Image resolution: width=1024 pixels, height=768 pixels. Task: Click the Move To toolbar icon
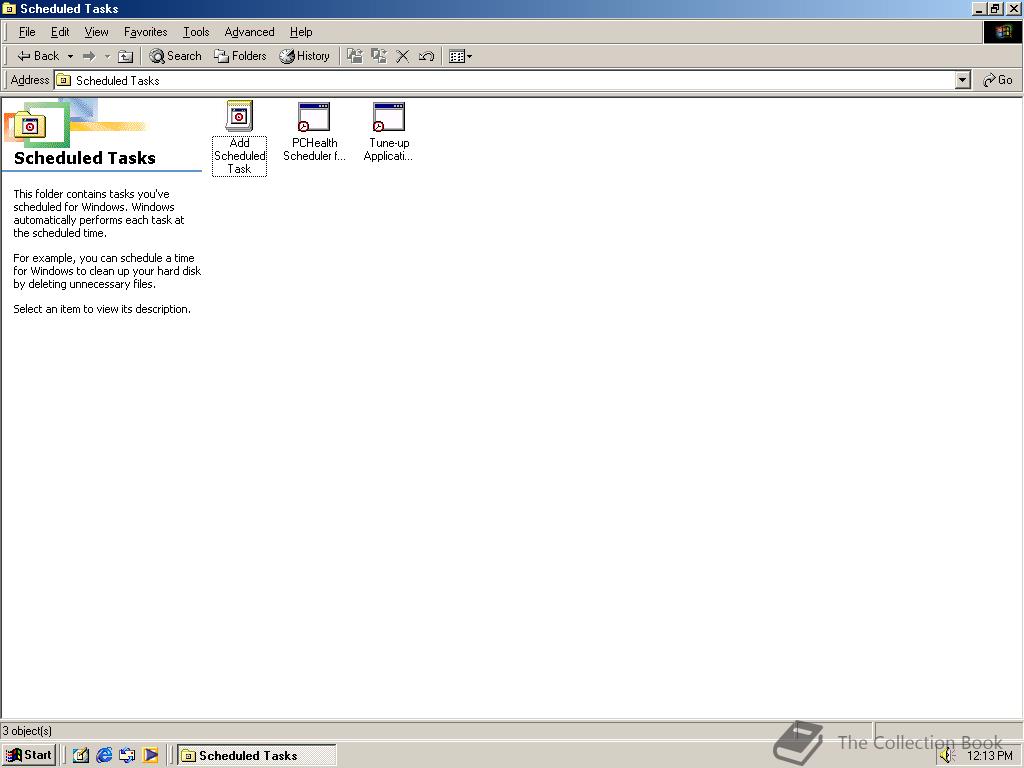(x=355, y=56)
